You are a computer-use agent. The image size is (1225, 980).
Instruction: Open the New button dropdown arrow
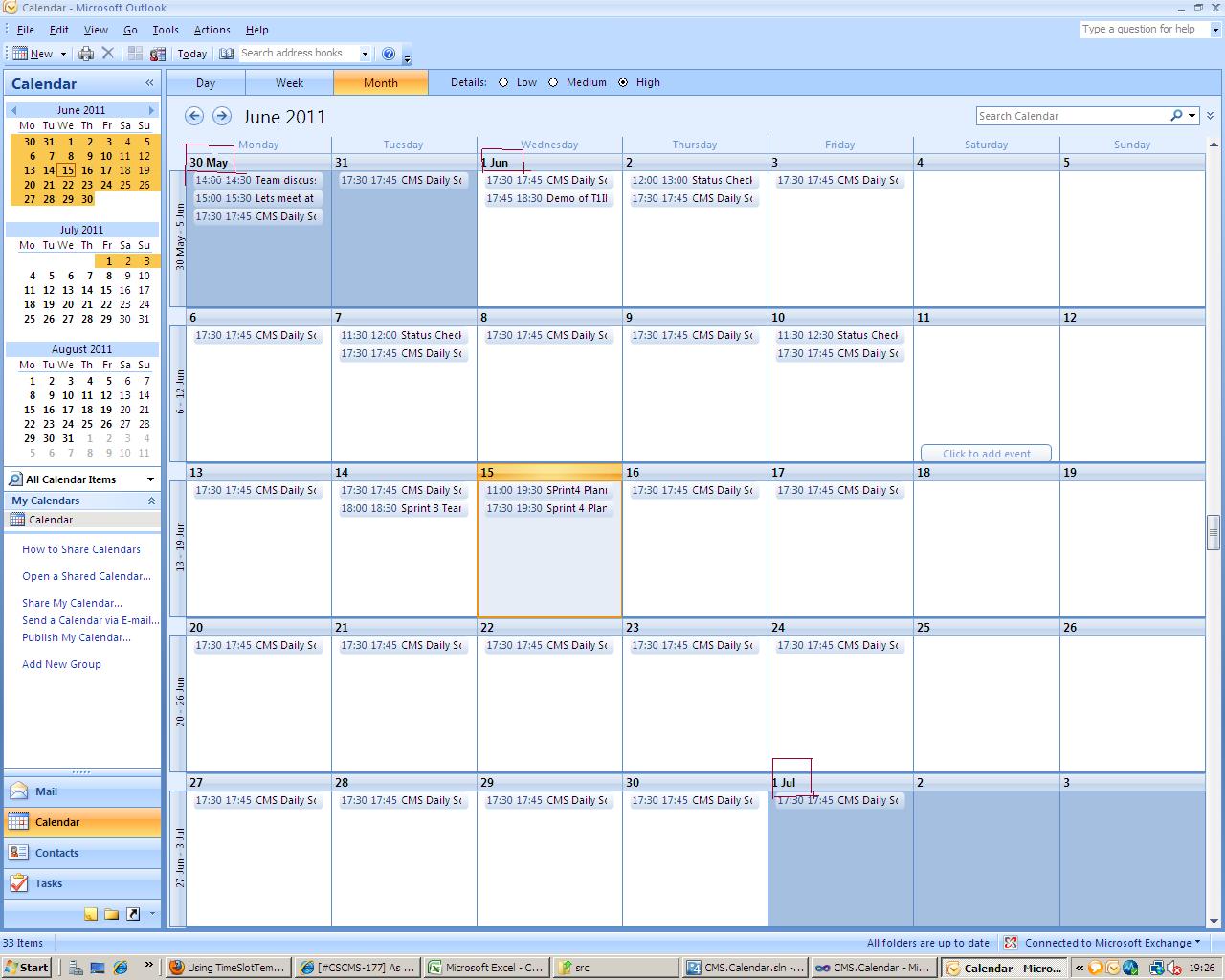[63, 54]
